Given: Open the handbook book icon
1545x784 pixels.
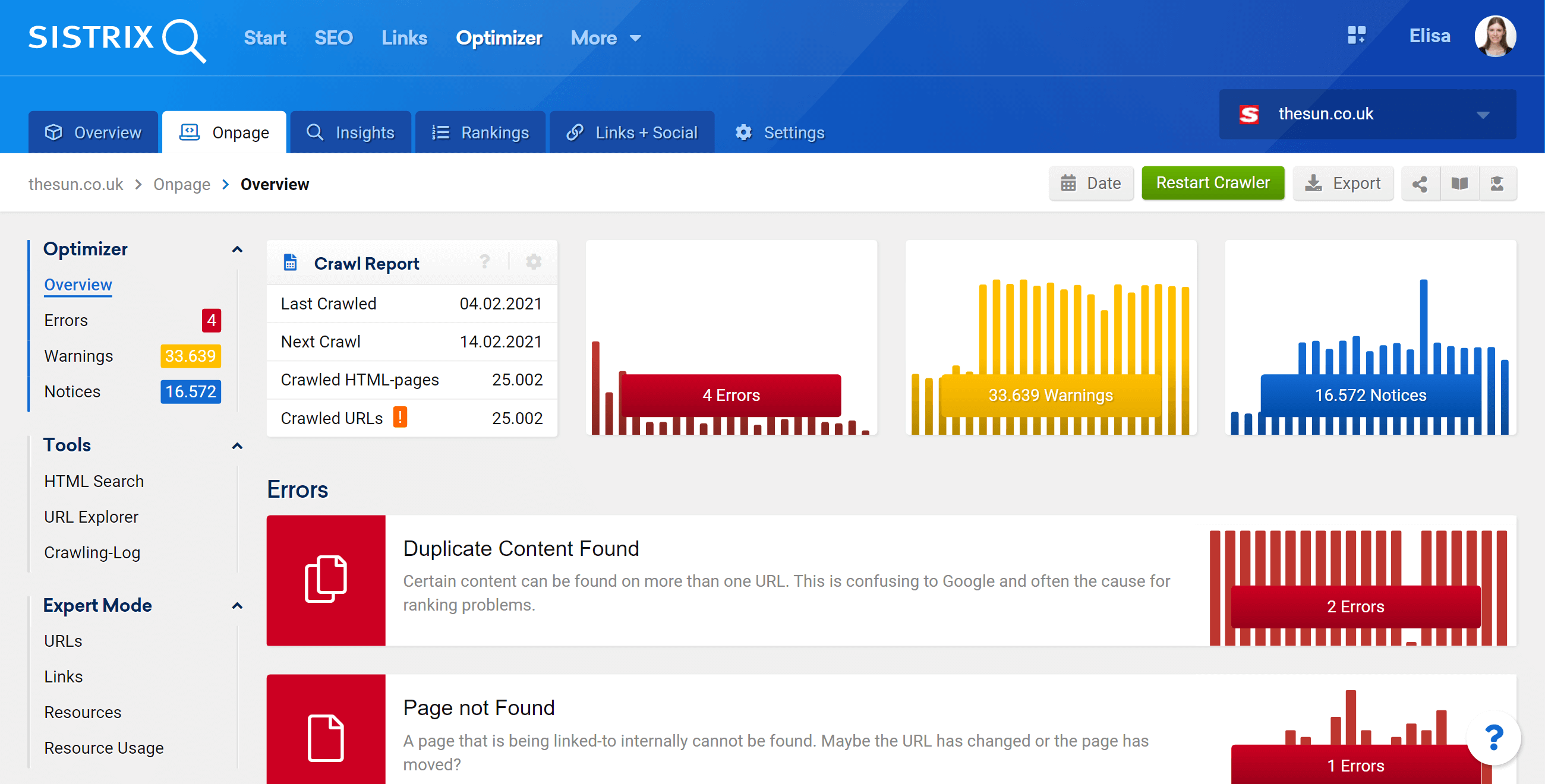Looking at the screenshot, I should [1459, 184].
